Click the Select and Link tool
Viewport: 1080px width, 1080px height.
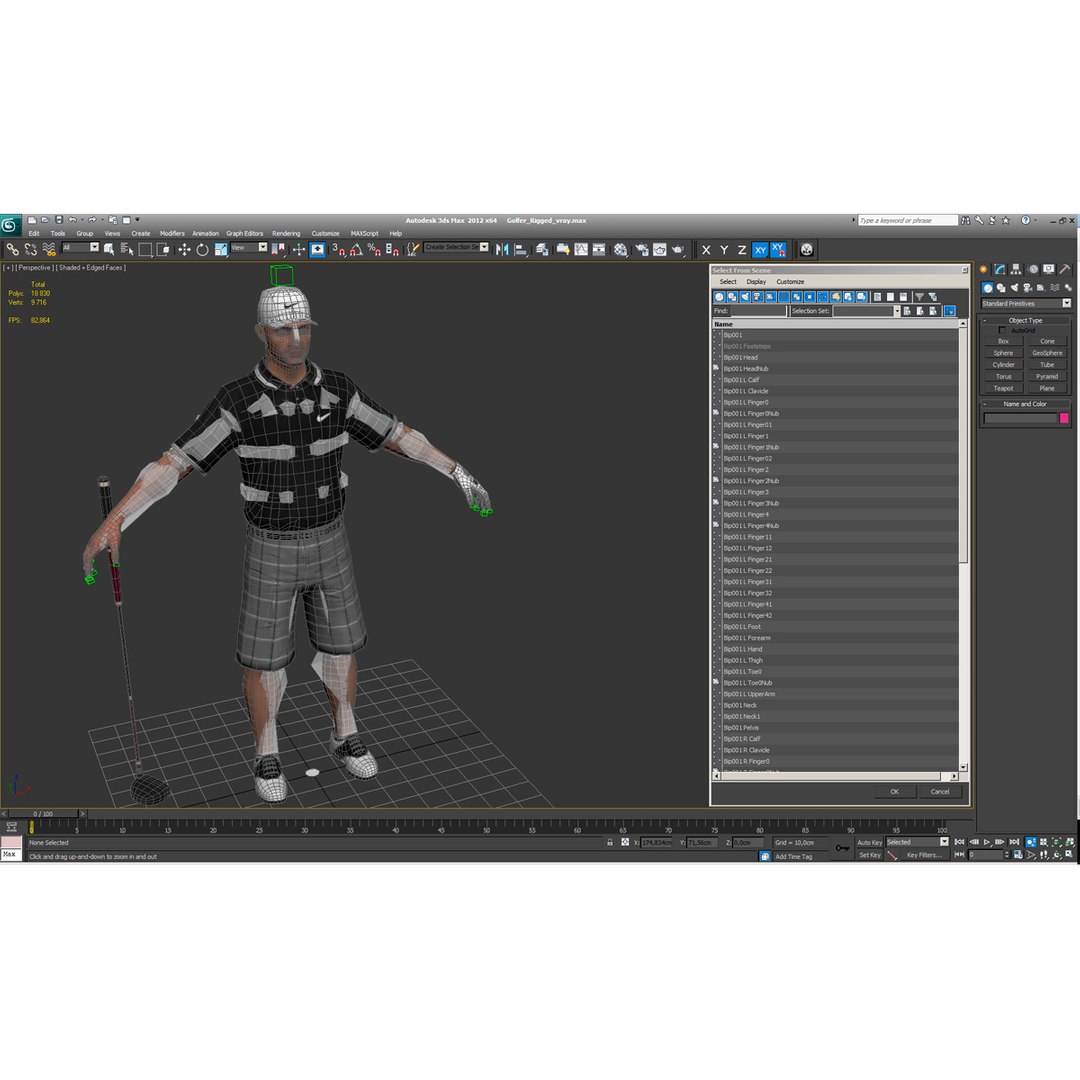pos(12,249)
